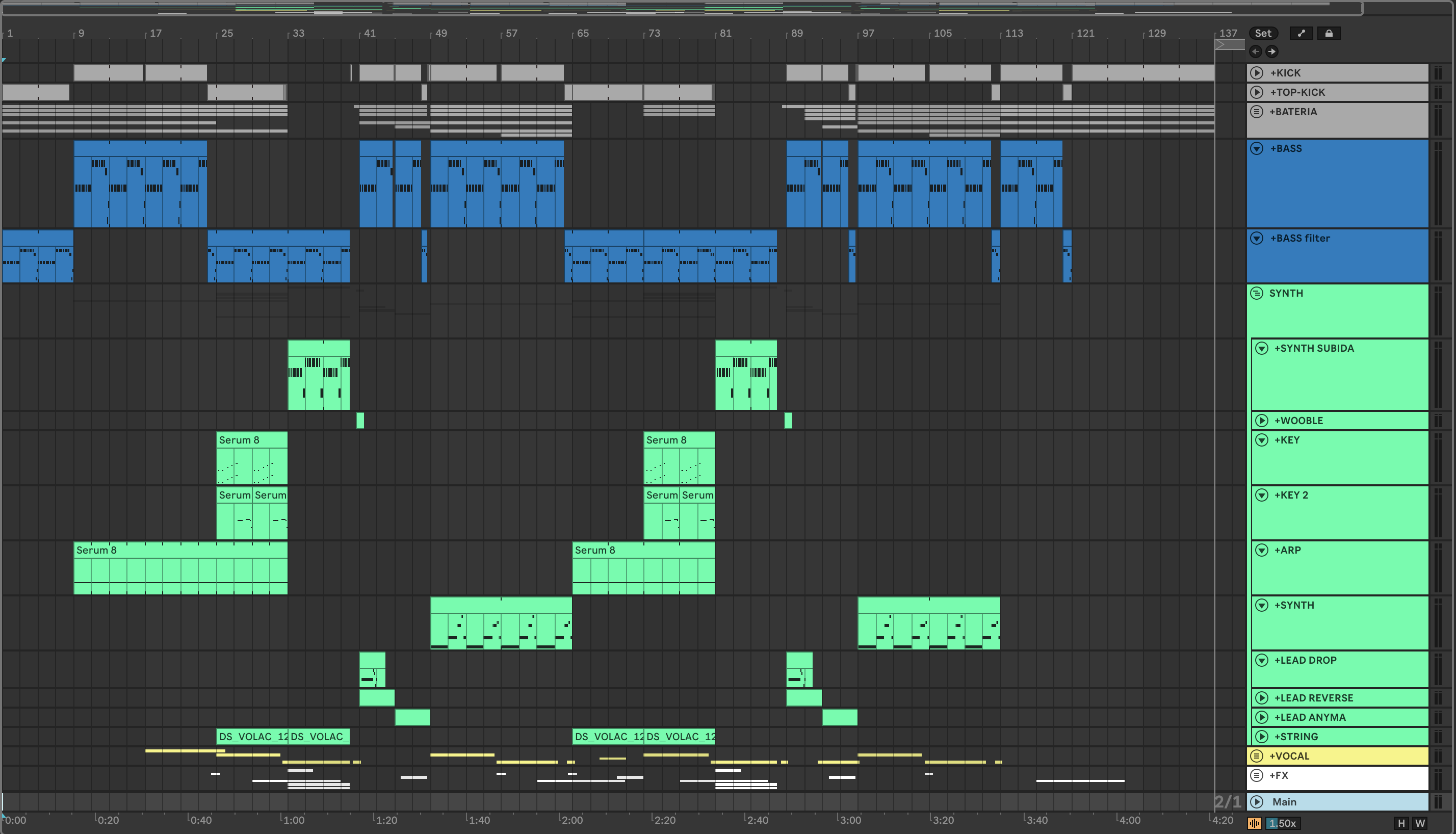The height and width of the screenshot is (834, 1456).
Task: Toggle Optimize Arrangement Height H button
Action: pos(1401,823)
